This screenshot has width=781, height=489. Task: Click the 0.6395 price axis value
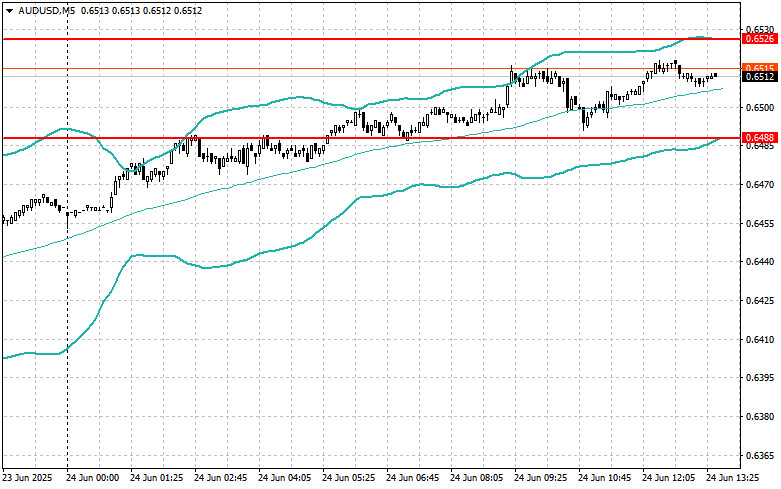click(x=760, y=378)
